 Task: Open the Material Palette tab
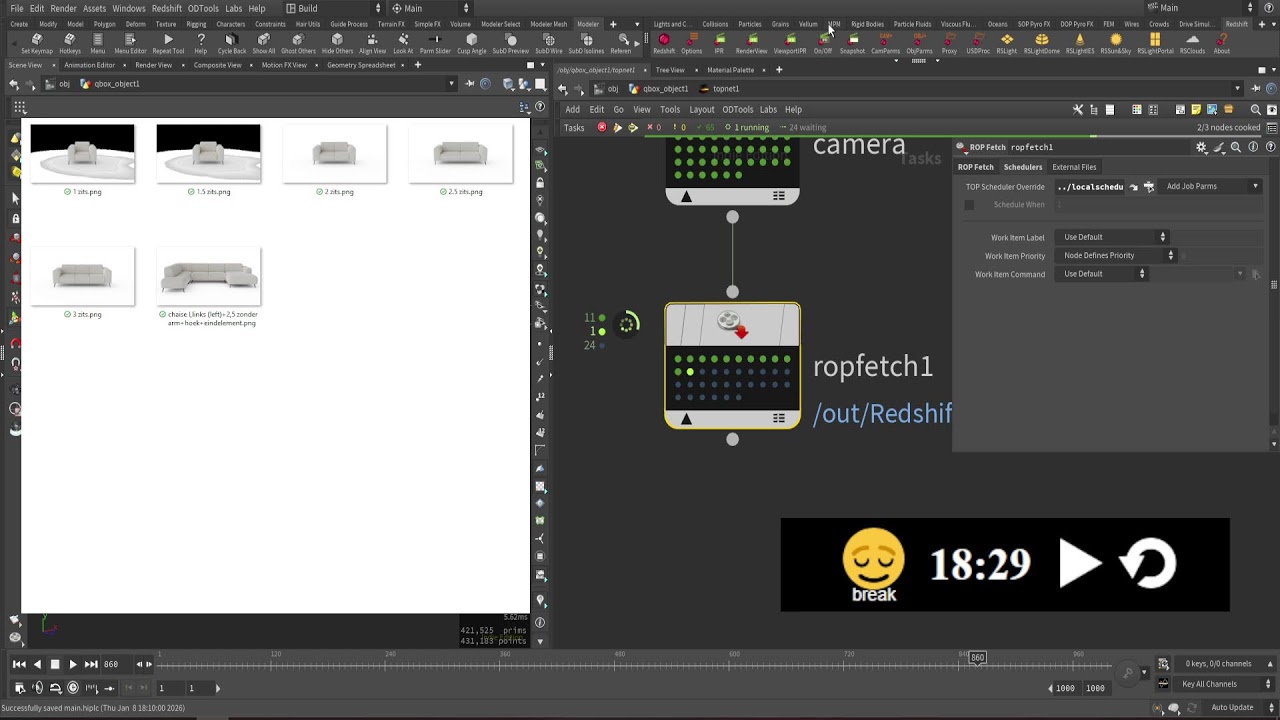tap(730, 70)
